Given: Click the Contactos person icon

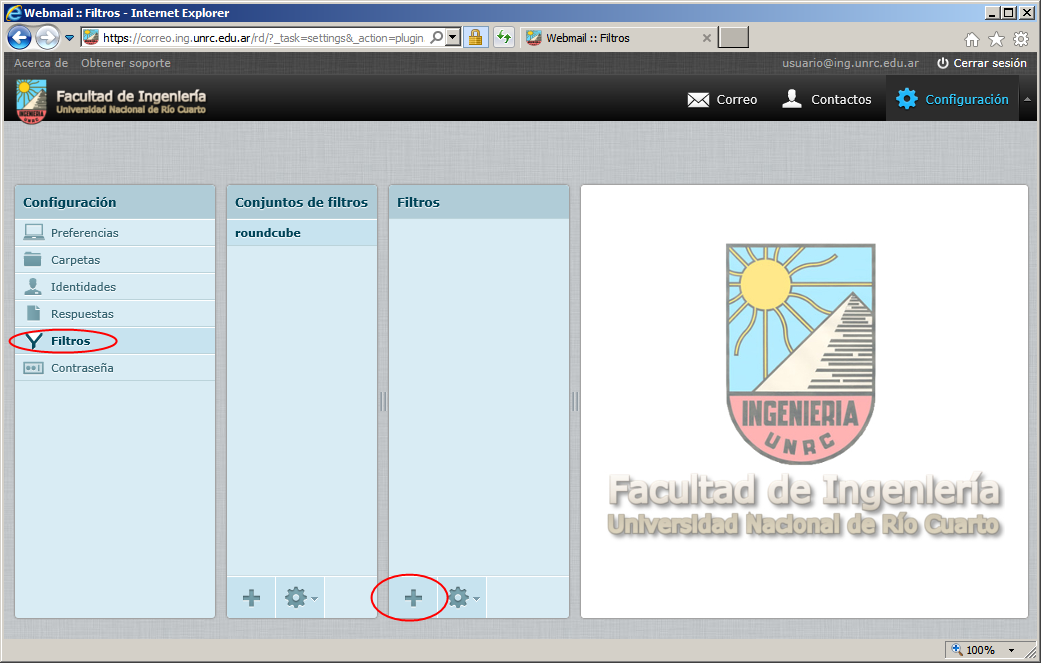Looking at the screenshot, I should pos(792,99).
